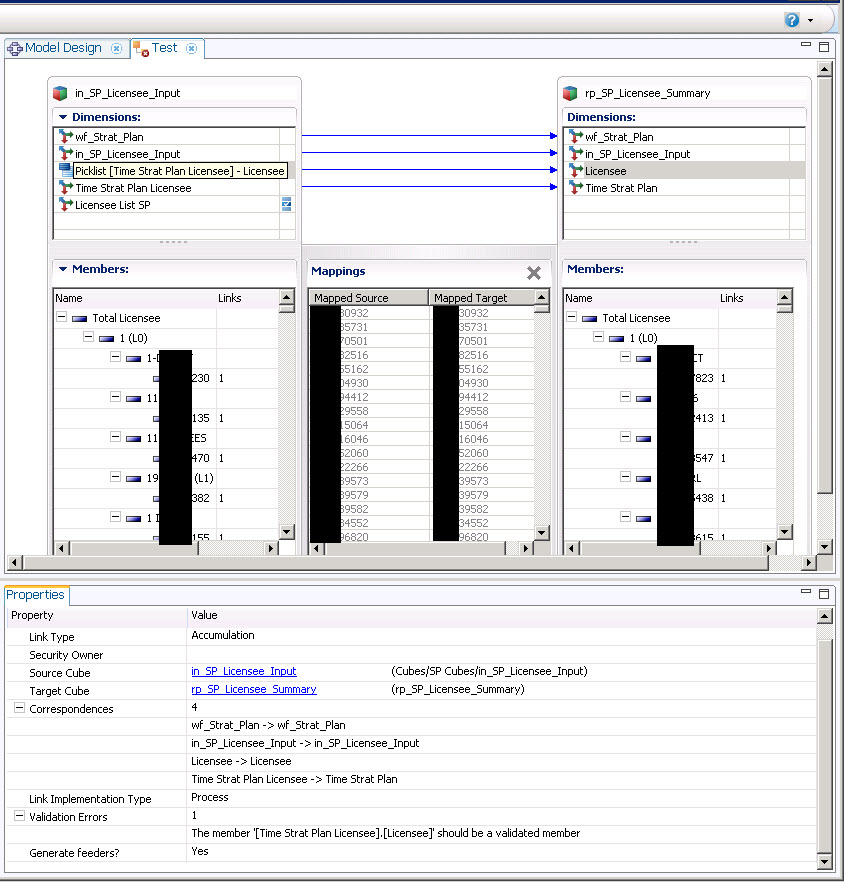Collapse the Correspondences property group

[18, 709]
